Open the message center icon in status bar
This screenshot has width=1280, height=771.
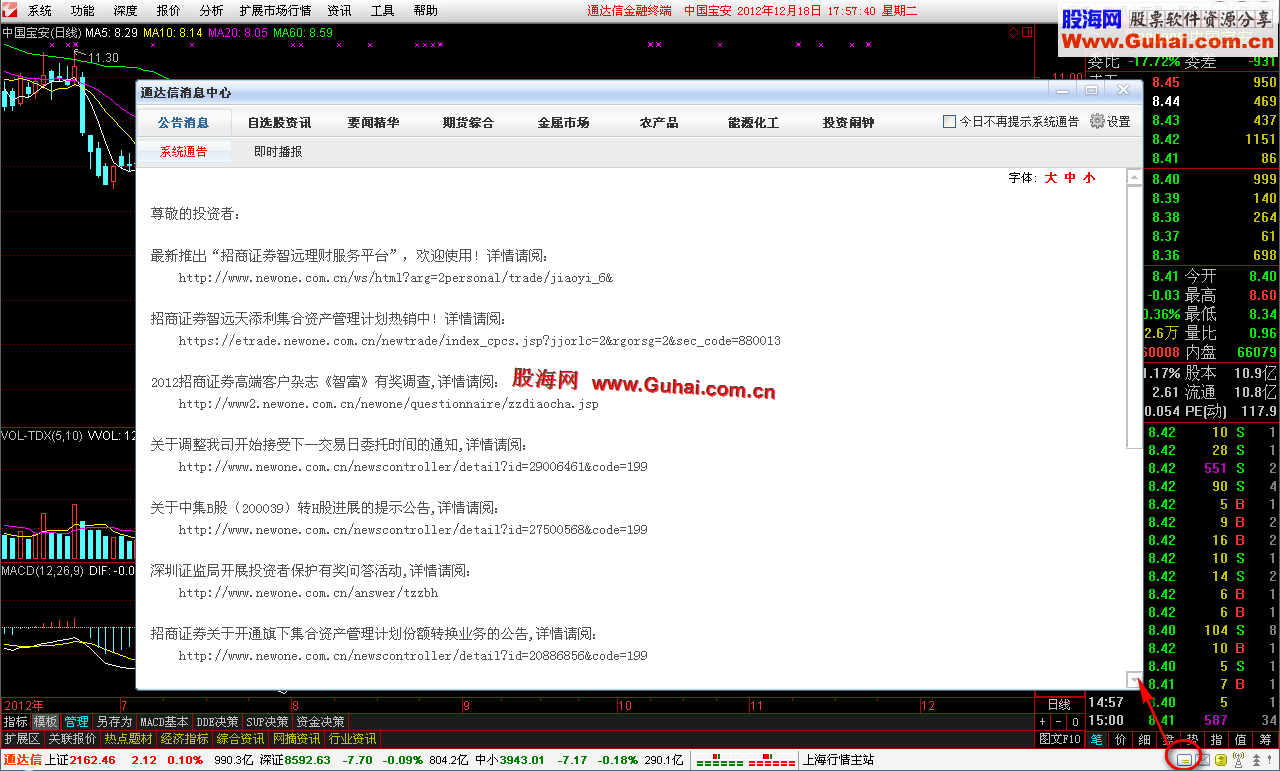(x=1184, y=760)
